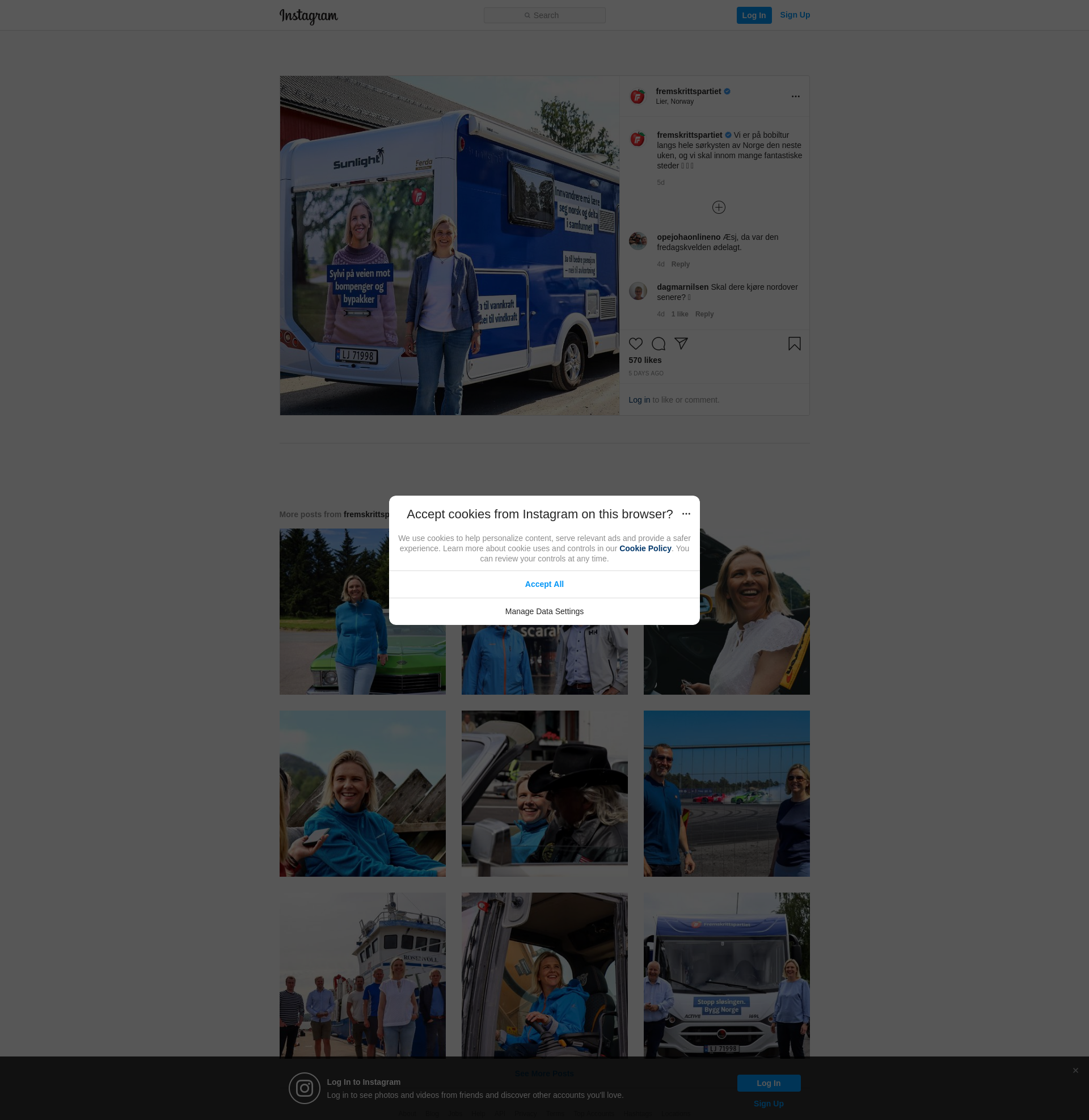Viewport: 1089px width, 1120px height.
Task: Open thumbnail of woman by green car
Action: (x=362, y=612)
